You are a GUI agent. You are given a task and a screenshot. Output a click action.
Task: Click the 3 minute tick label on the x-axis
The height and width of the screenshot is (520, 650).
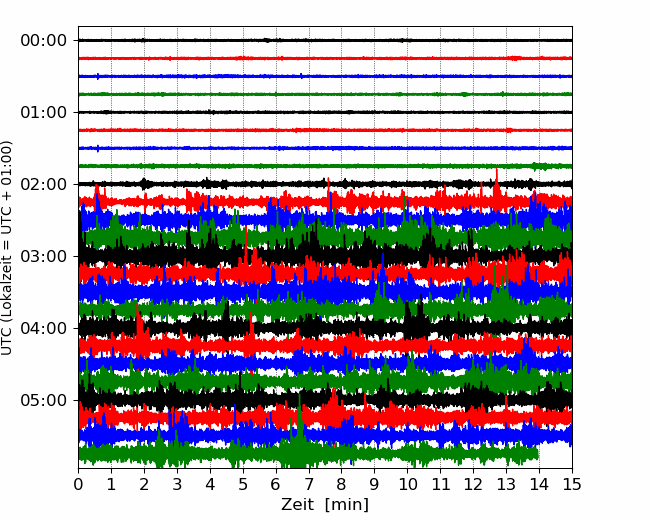(x=177, y=485)
